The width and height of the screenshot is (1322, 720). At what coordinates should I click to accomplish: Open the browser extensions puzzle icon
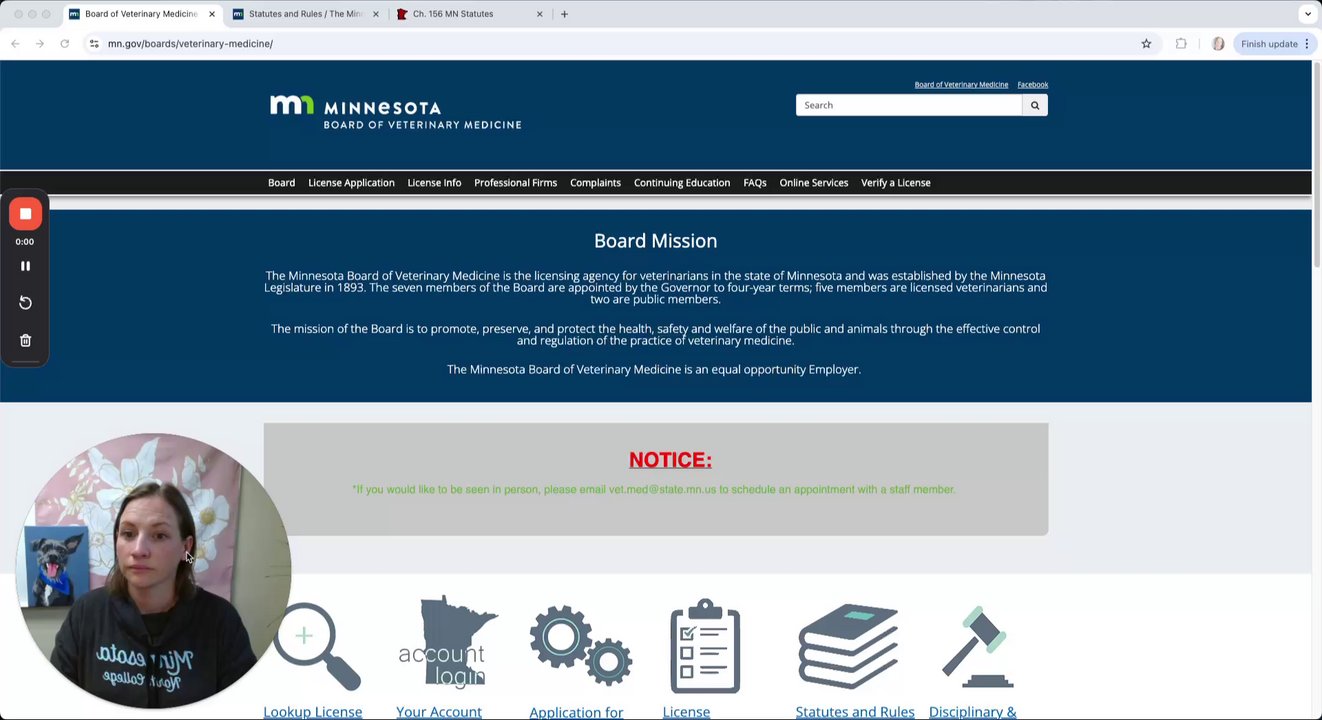1181,44
